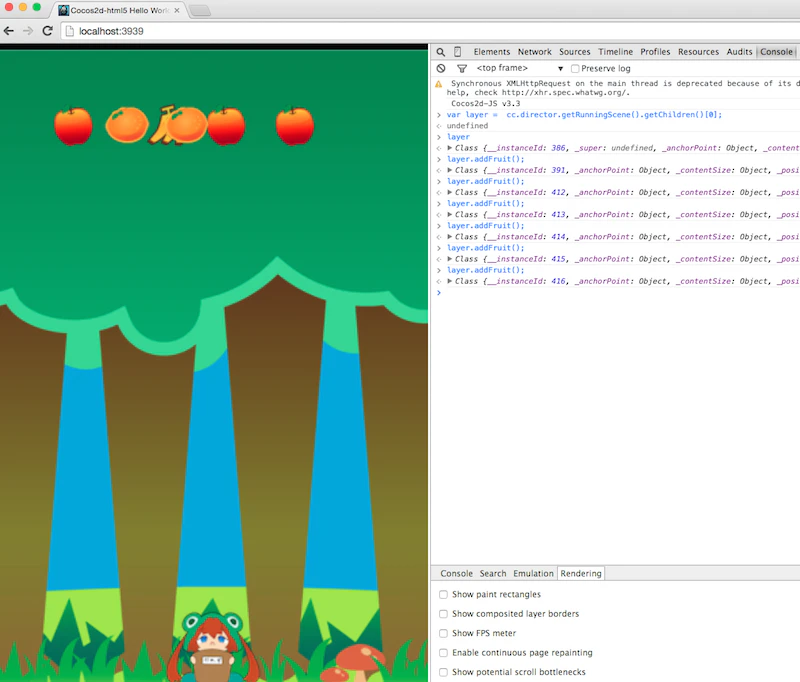Screen dimensions: 800x682
Task: Check Show potential scroll bottlenecks
Action: (x=443, y=672)
